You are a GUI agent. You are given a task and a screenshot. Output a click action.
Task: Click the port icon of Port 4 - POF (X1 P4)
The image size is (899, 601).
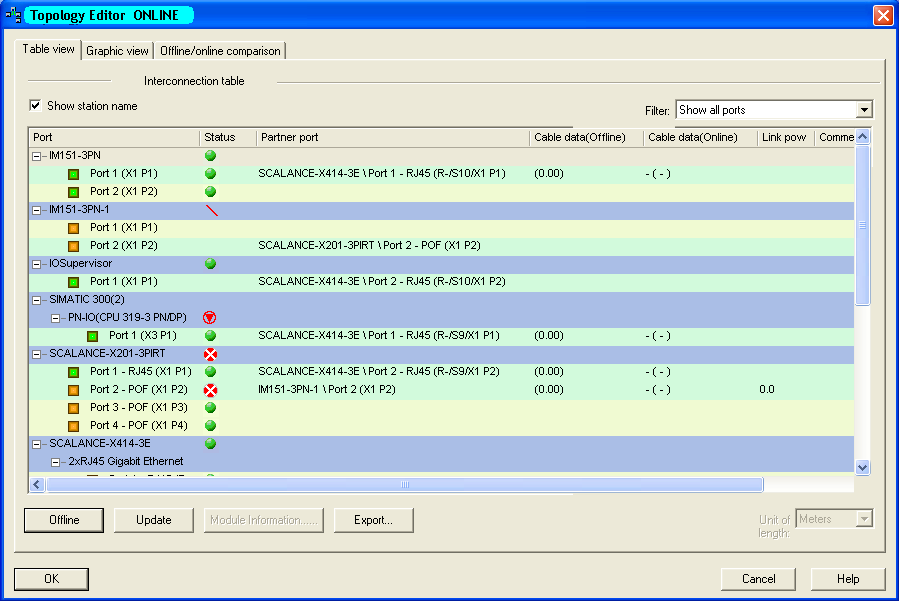pyautogui.click(x=73, y=426)
